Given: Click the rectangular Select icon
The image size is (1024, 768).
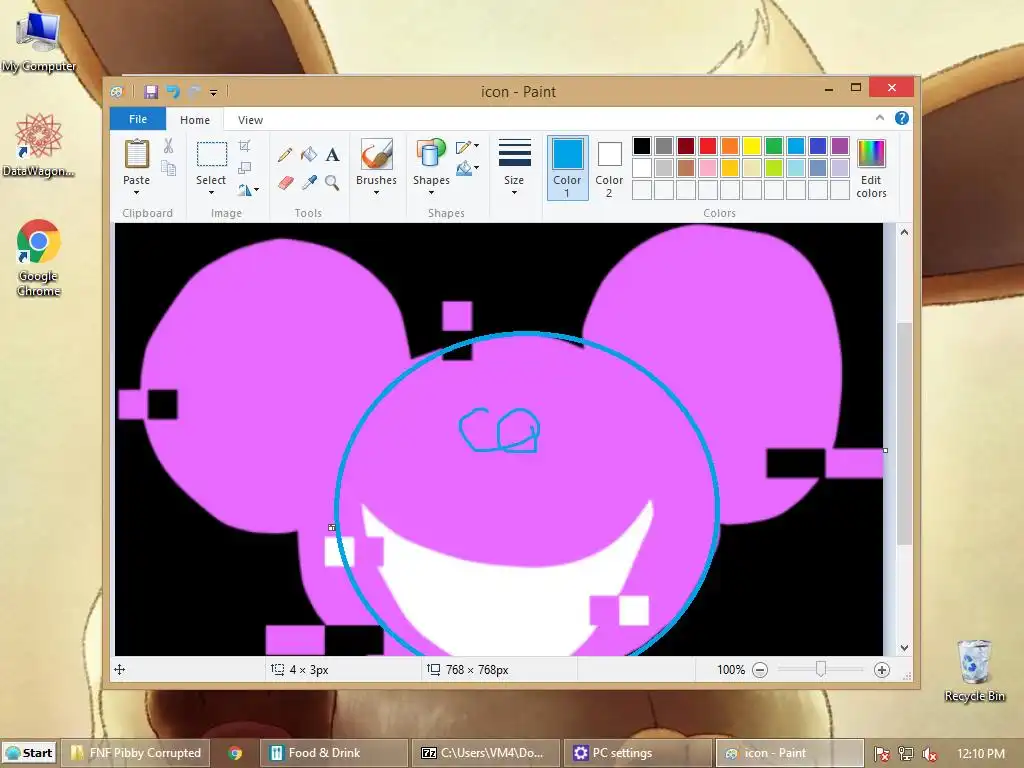Looking at the screenshot, I should click(x=212, y=155).
